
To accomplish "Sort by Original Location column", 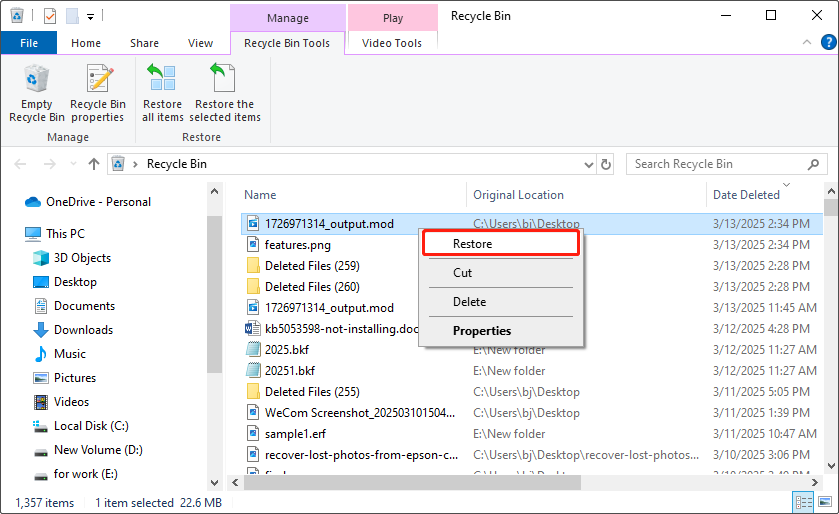I will click(518, 195).
